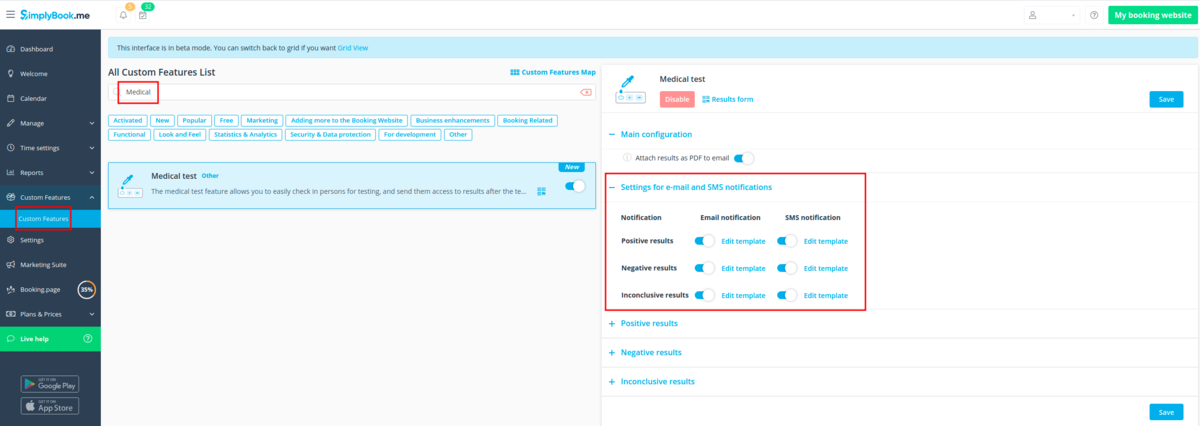The height and width of the screenshot is (426, 1200).
Task: Clear the Medical search field icon
Action: click(x=586, y=92)
